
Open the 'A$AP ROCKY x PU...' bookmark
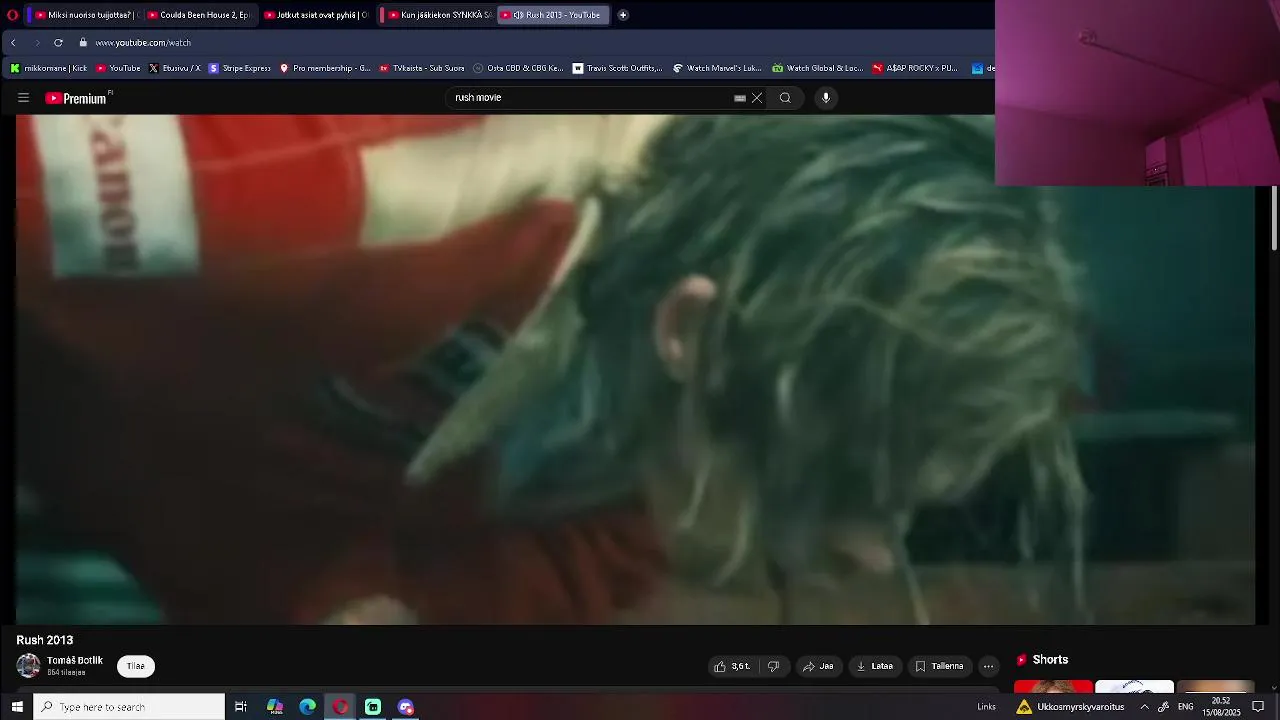pyautogui.click(x=917, y=69)
